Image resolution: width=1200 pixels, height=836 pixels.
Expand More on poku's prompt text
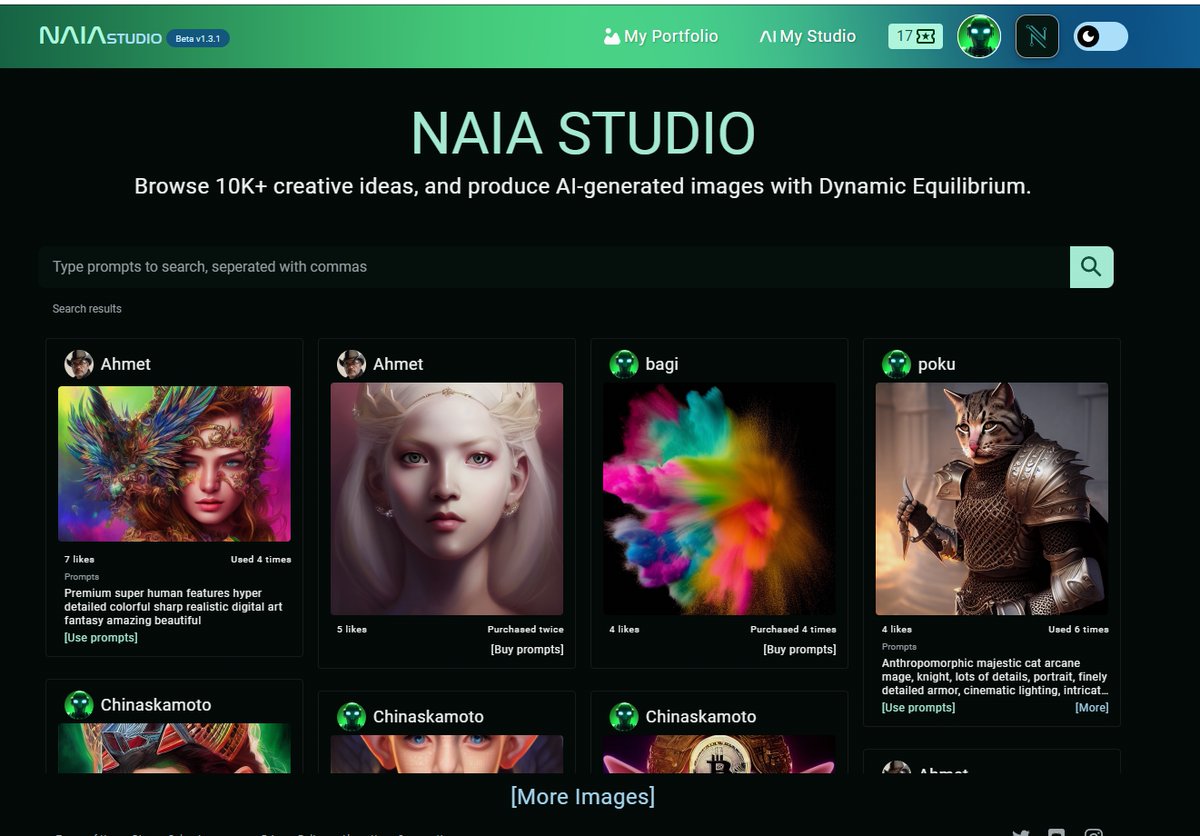1092,708
